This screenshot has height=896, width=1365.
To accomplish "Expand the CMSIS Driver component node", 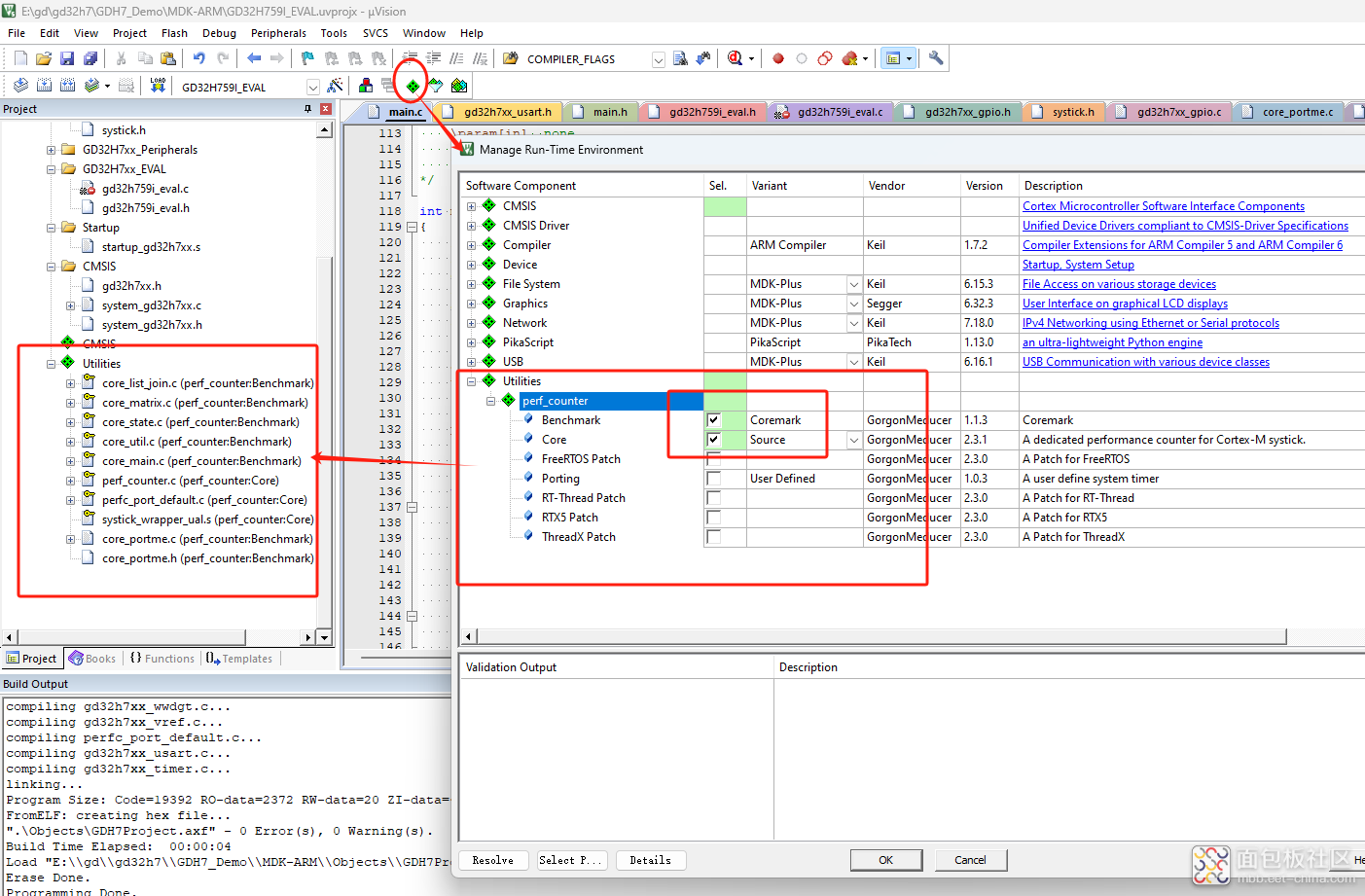I will 472,226.
